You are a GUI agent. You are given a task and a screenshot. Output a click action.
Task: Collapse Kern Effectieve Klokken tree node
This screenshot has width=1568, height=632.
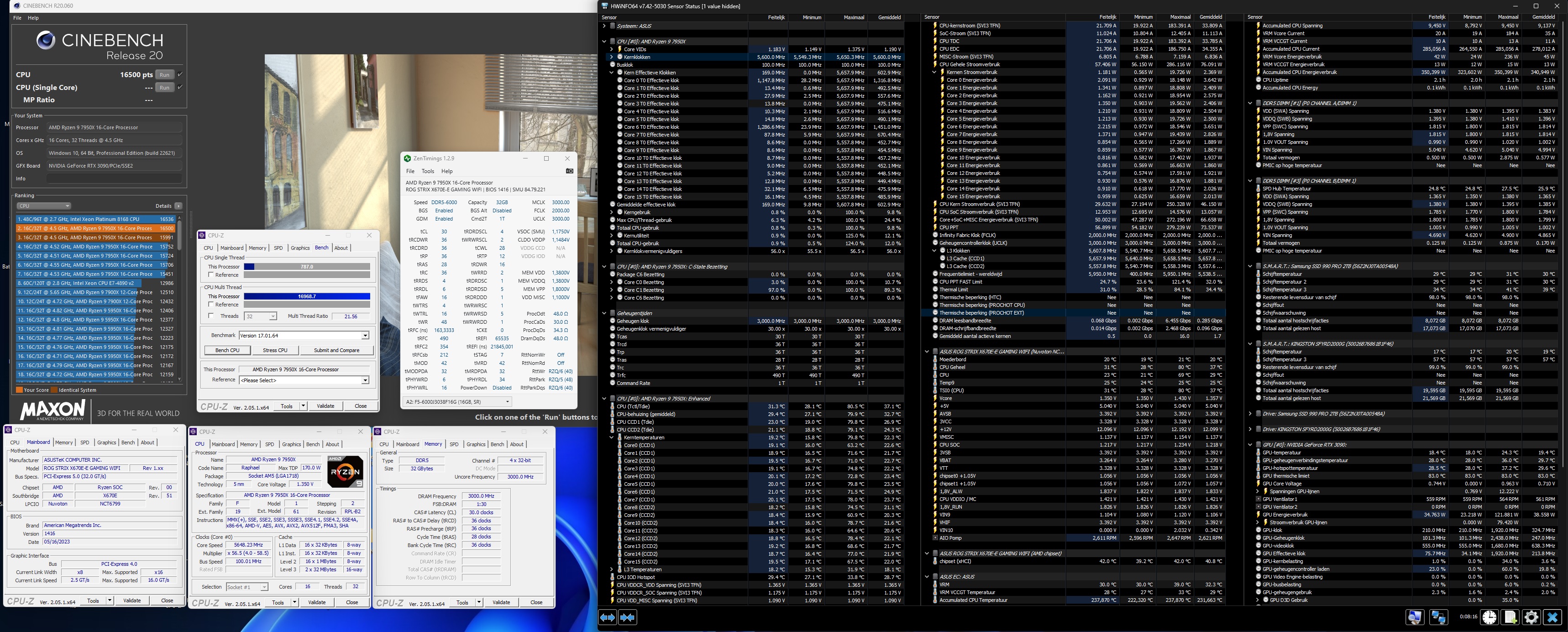[612, 73]
